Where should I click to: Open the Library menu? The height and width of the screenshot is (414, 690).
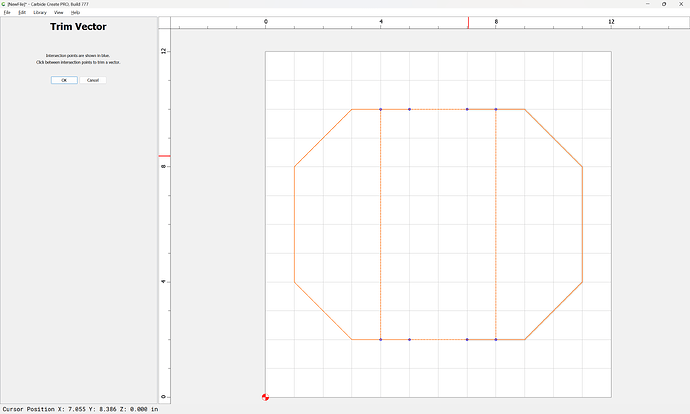click(40, 12)
